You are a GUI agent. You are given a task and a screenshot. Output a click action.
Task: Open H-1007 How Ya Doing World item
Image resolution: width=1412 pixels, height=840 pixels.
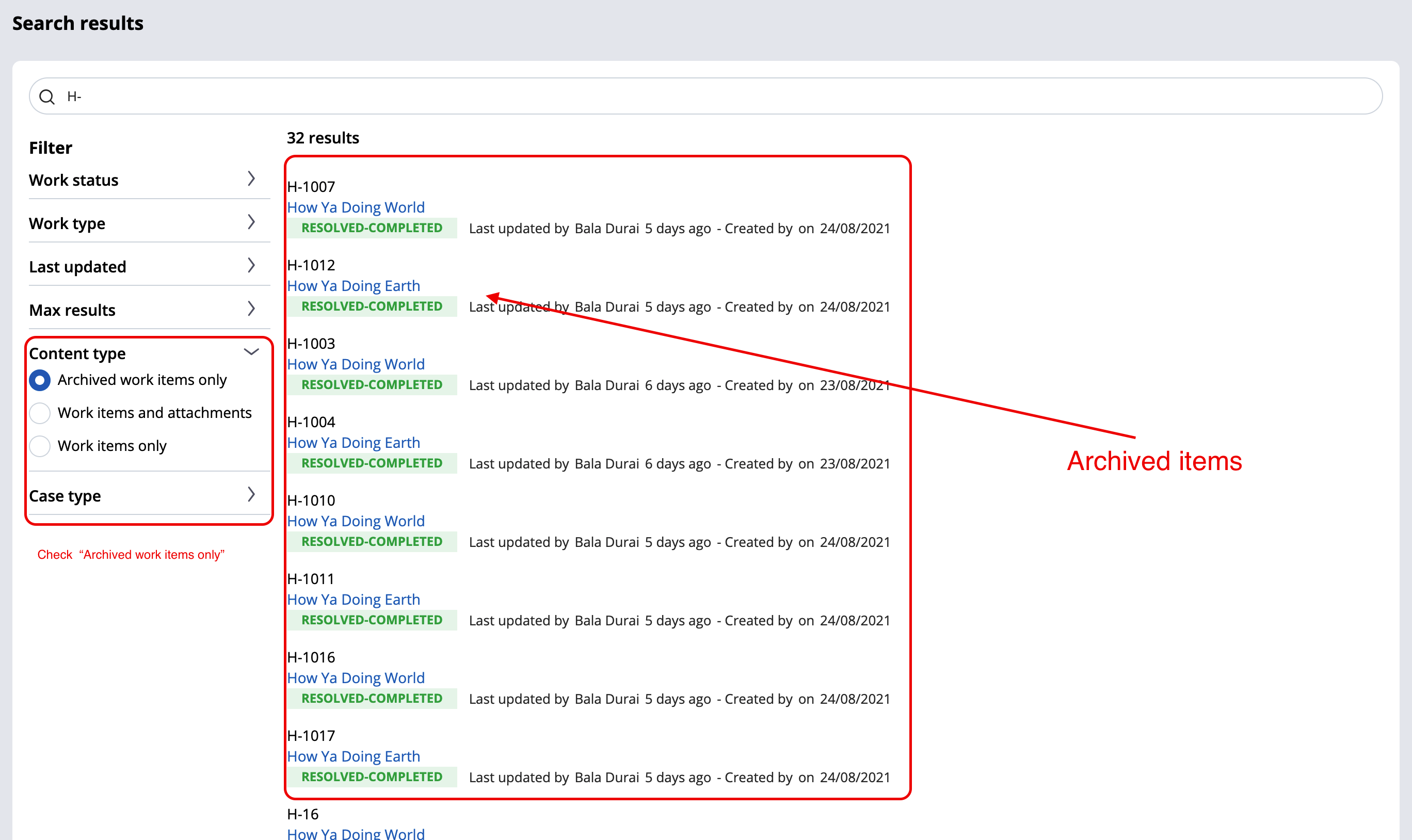pos(357,207)
